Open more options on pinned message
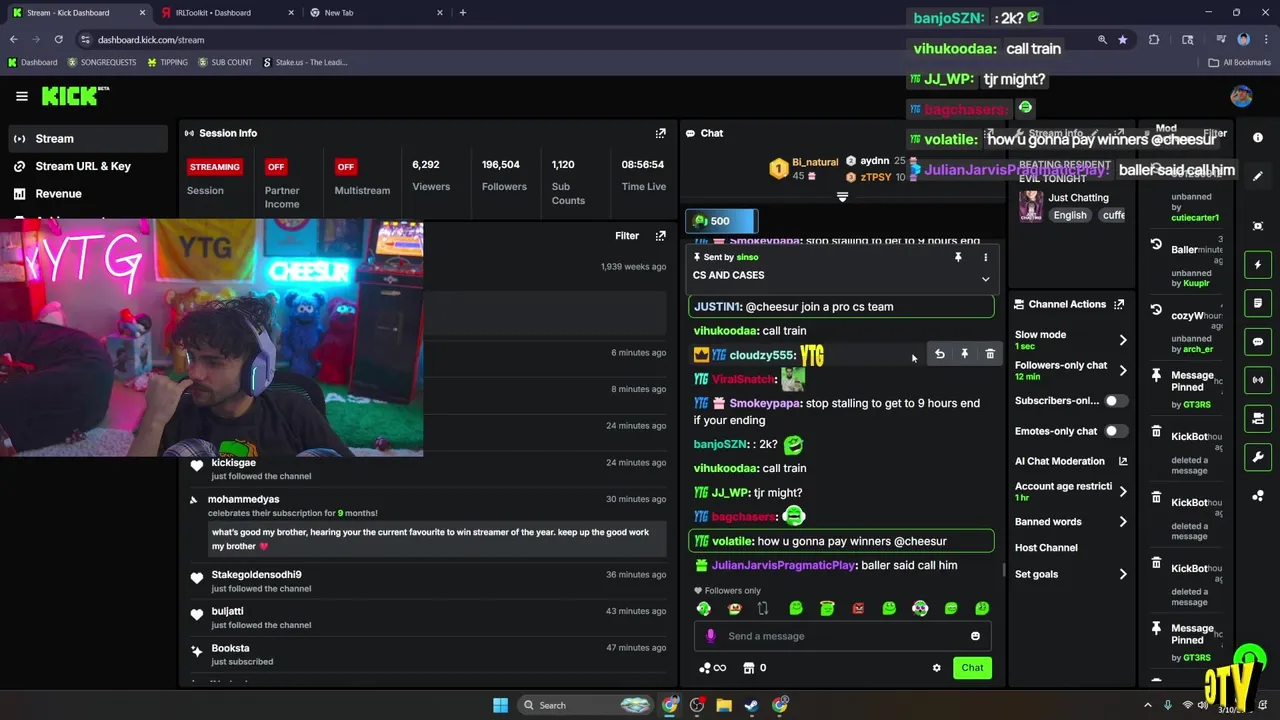 coord(985,257)
